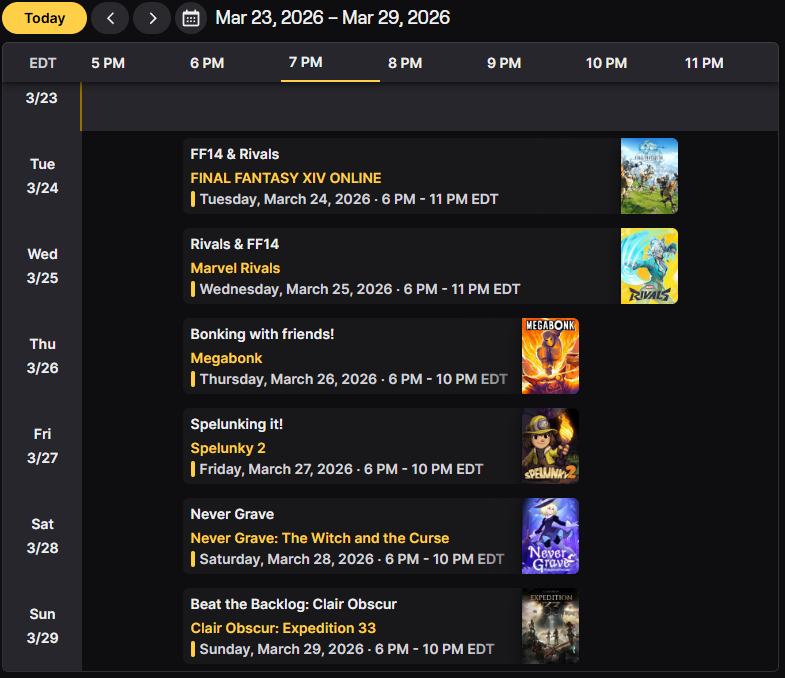The height and width of the screenshot is (678, 785).
Task: Click the Megabonk game link
Action: point(226,359)
